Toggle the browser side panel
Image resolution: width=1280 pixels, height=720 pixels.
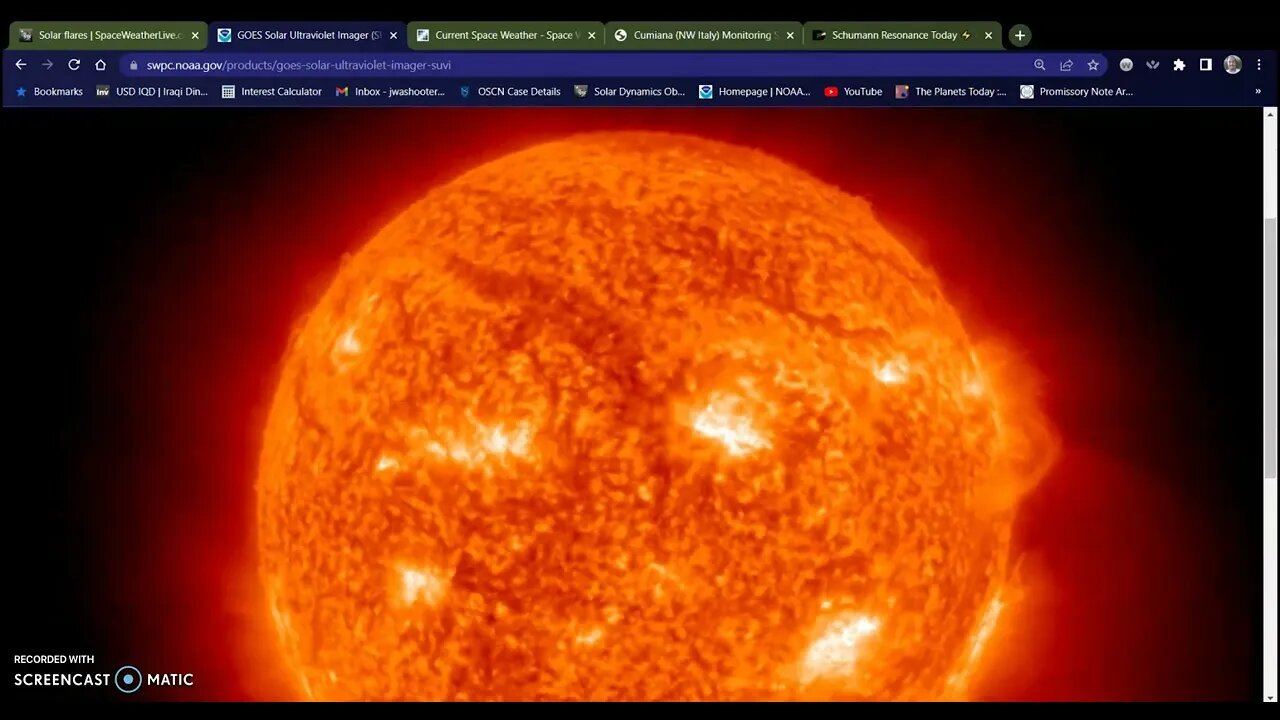pyautogui.click(x=1206, y=65)
